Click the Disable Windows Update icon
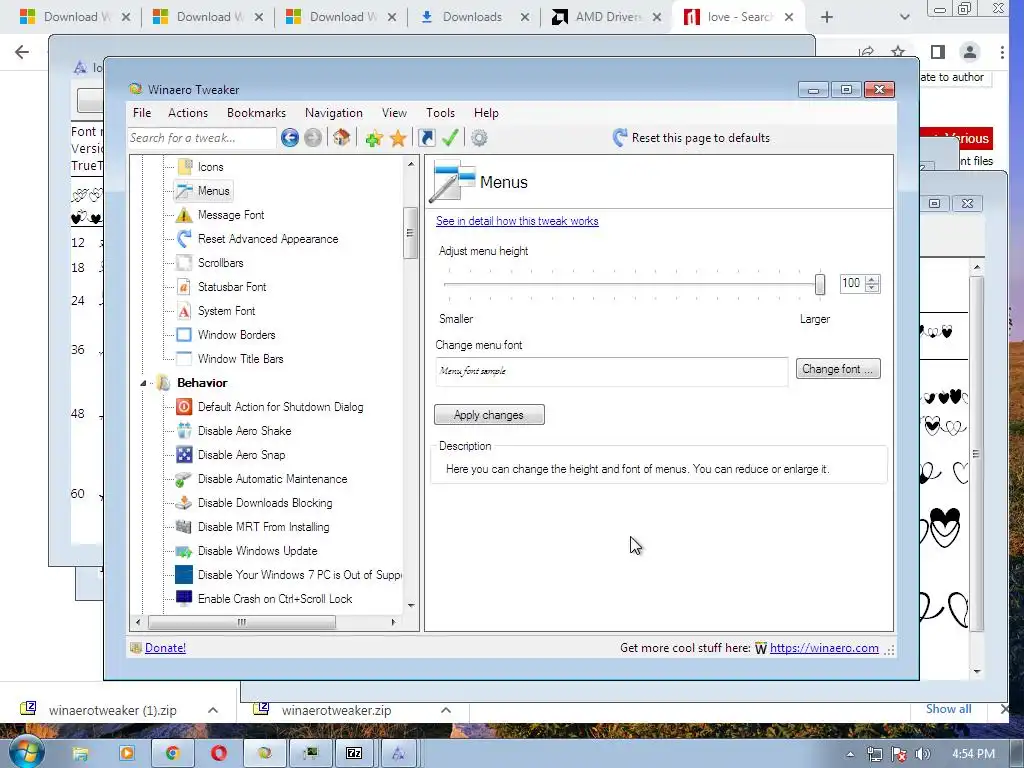 click(x=184, y=551)
